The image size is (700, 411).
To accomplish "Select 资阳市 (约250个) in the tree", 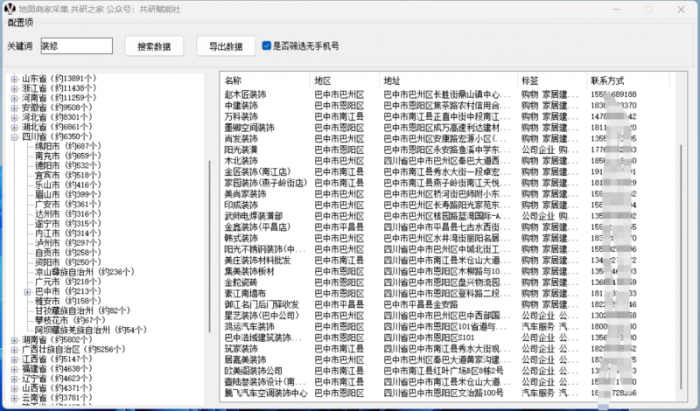I will tap(68, 262).
